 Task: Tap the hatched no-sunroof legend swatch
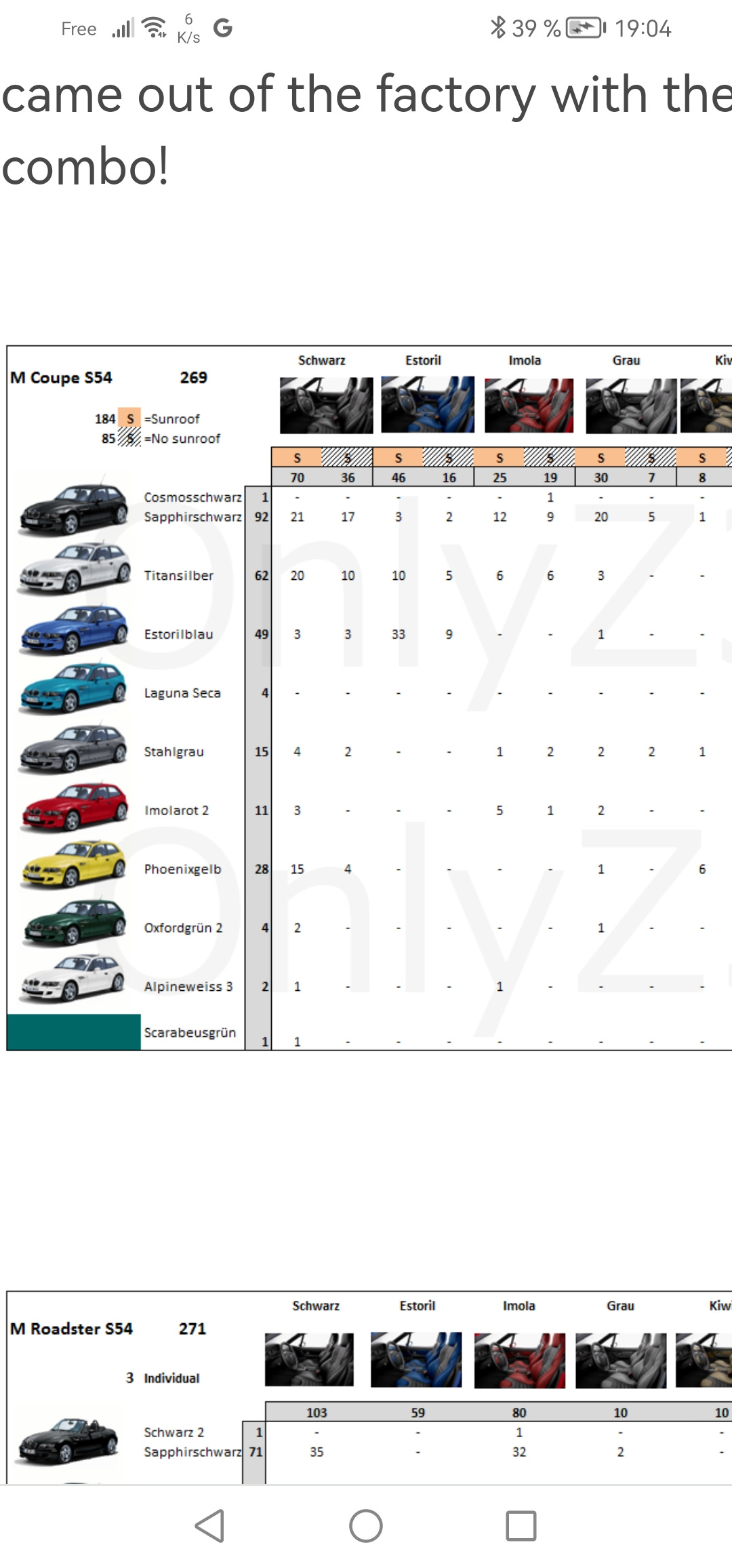pyautogui.click(x=129, y=437)
